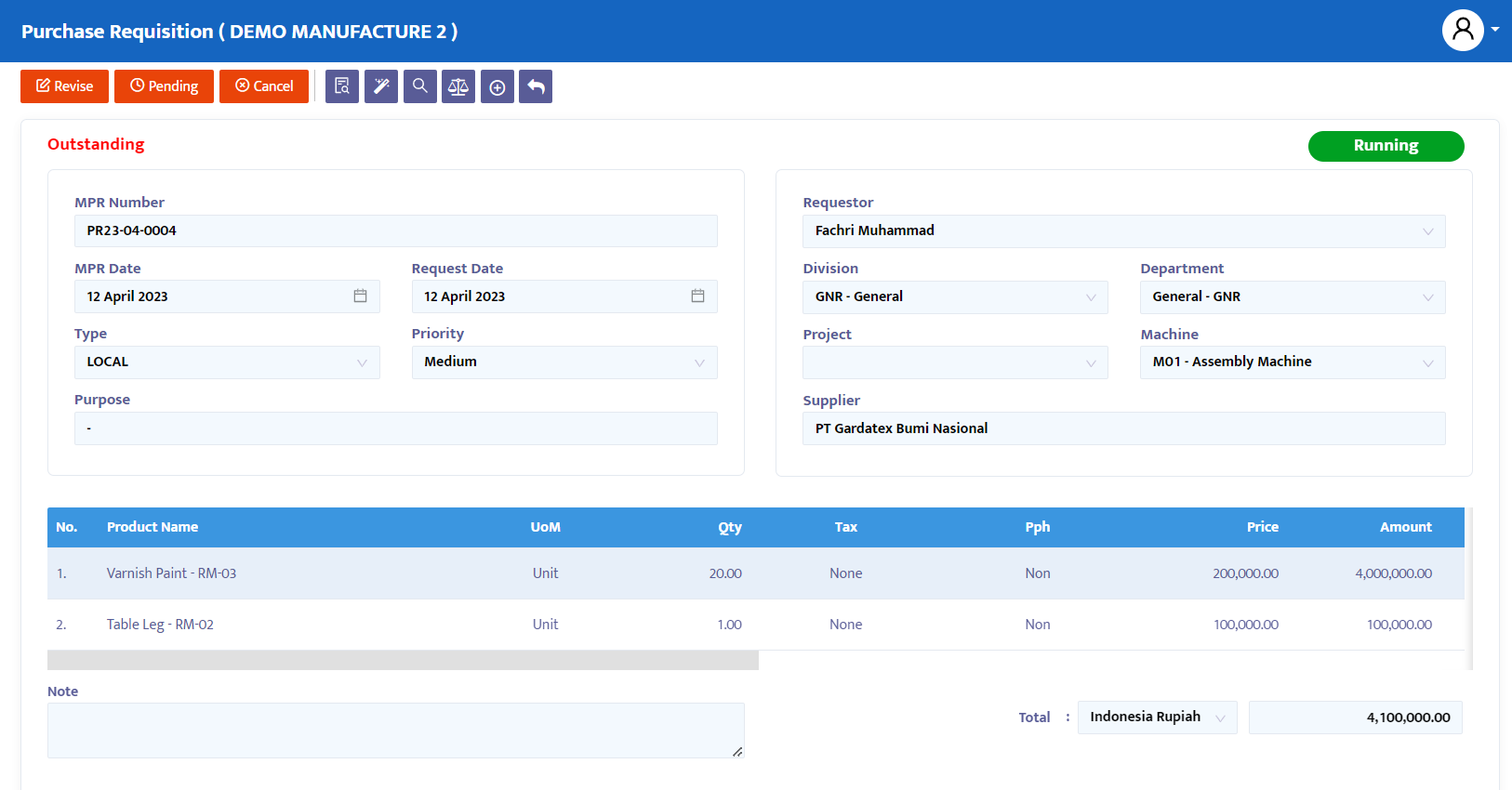Click the No. column header

tap(66, 527)
